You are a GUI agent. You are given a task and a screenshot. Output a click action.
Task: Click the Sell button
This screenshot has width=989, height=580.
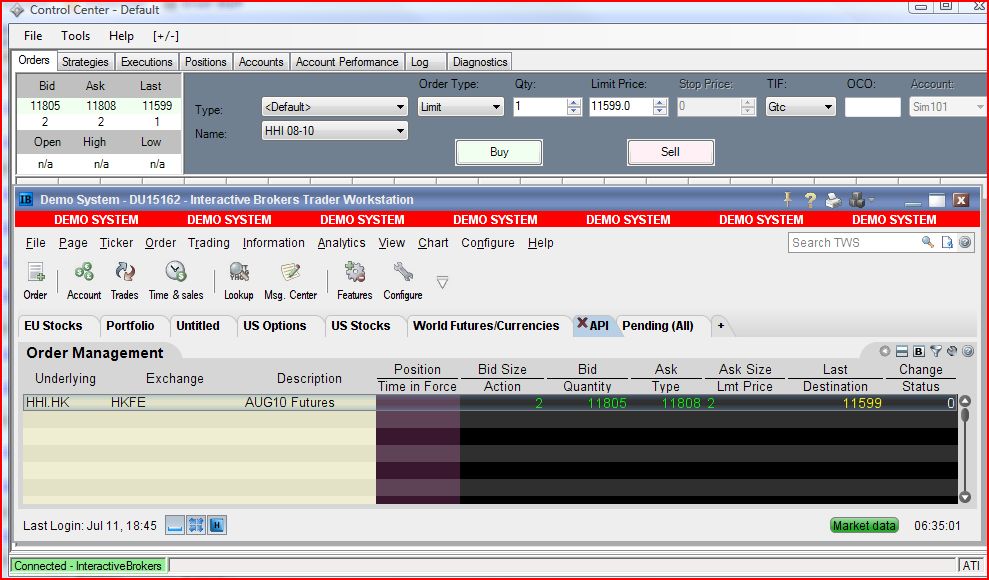coord(670,152)
